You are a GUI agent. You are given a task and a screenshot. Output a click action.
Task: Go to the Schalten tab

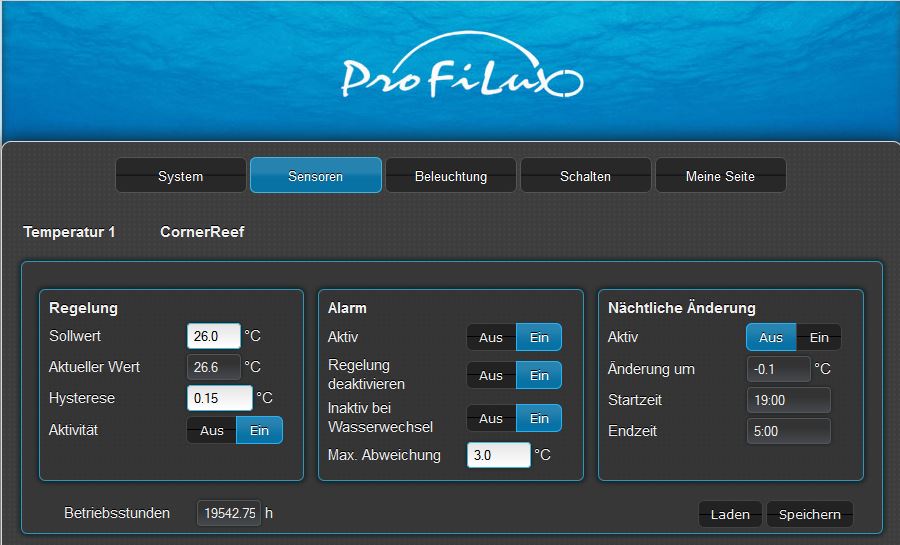tap(585, 176)
